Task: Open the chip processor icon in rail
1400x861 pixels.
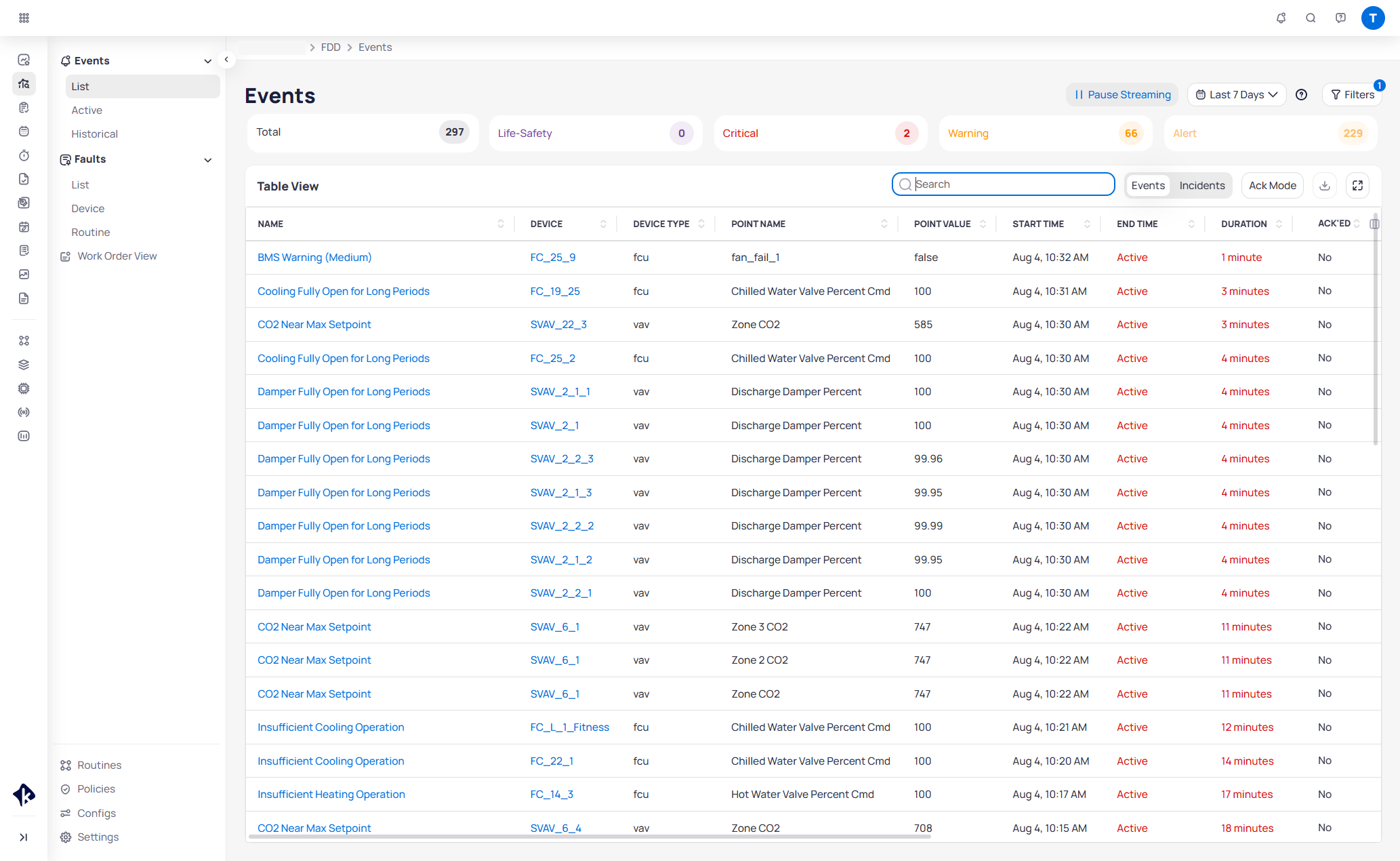Action: point(24,388)
